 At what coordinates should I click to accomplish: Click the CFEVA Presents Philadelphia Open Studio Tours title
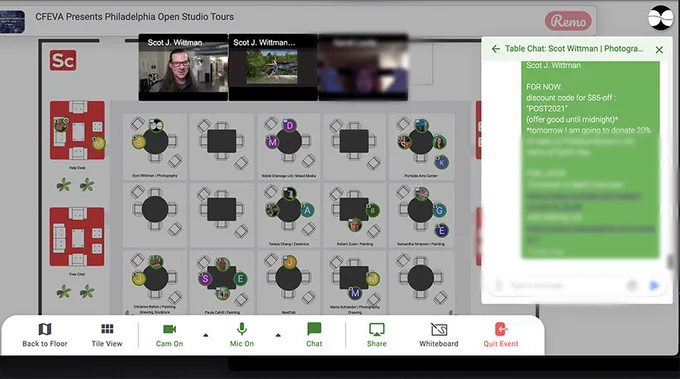pos(134,17)
